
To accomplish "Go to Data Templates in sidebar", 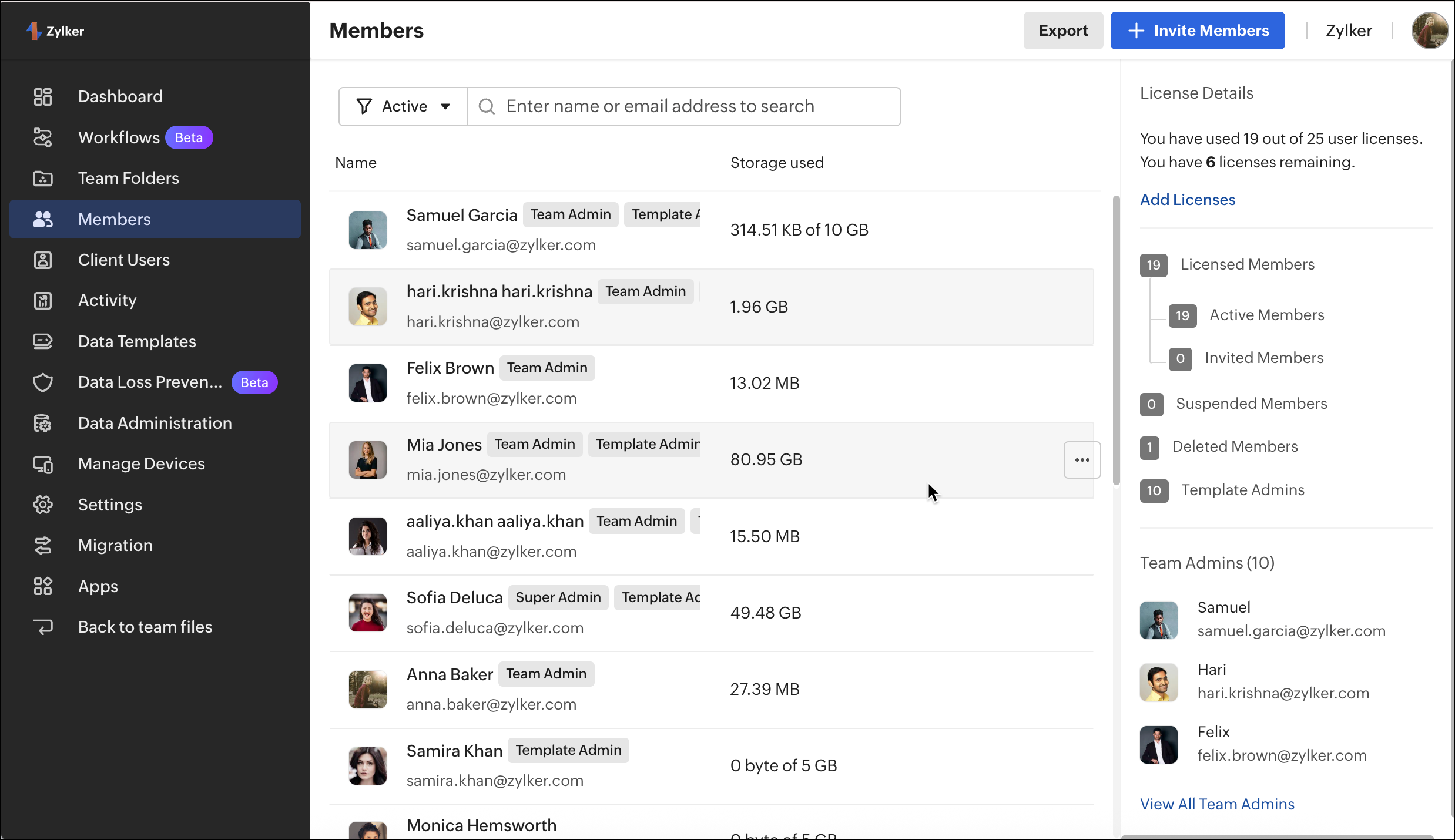I will click(137, 341).
